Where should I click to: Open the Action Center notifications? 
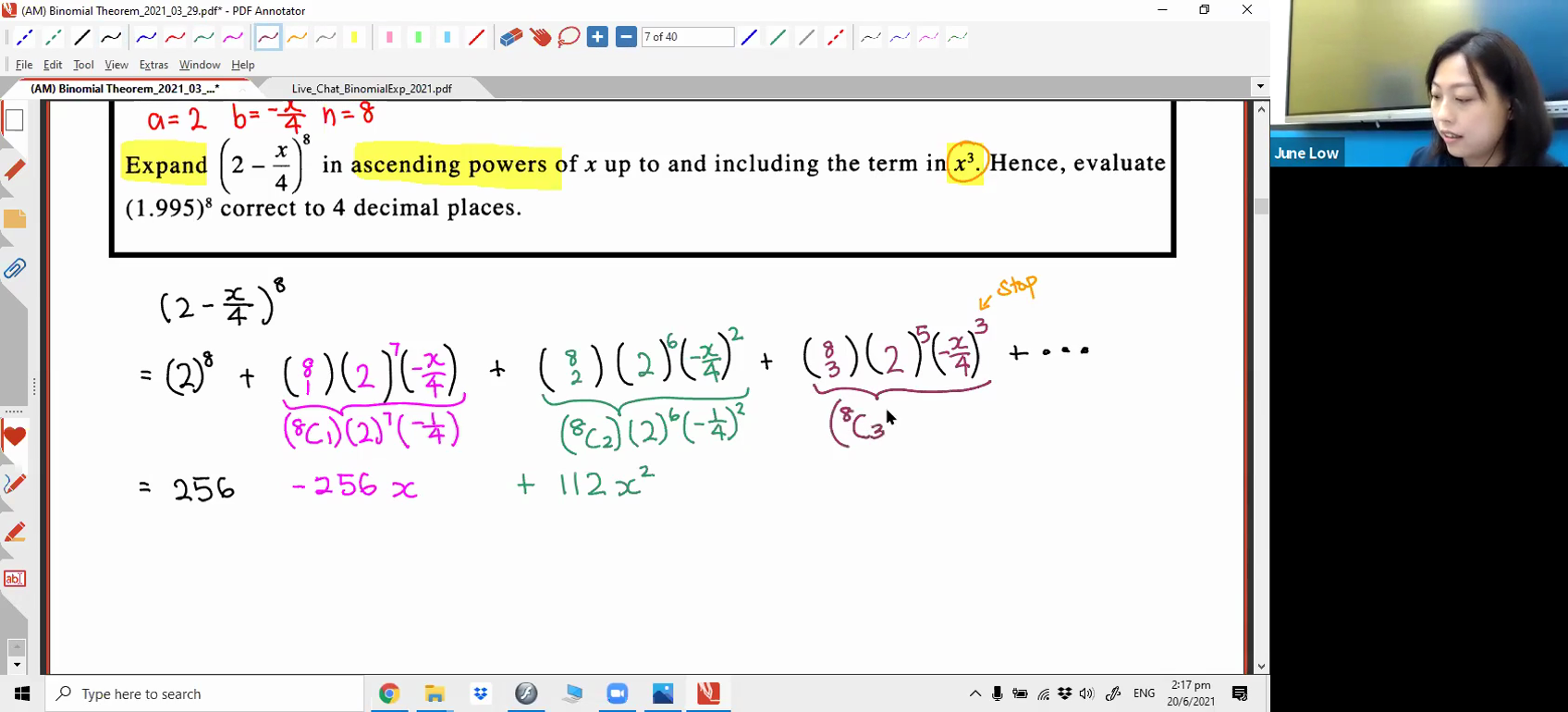[x=1241, y=694]
